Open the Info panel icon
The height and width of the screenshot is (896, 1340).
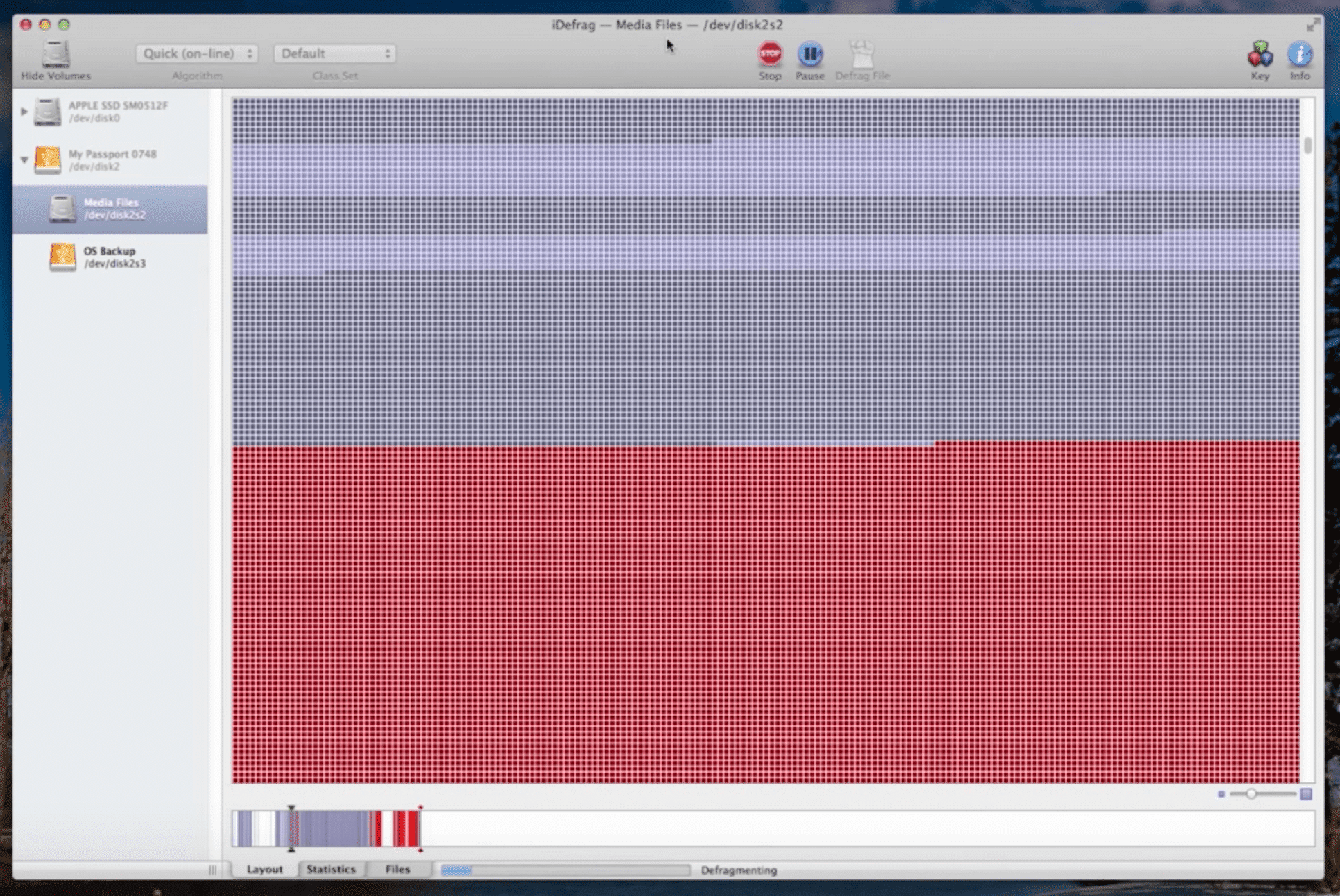pyautogui.click(x=1299, y=55)
